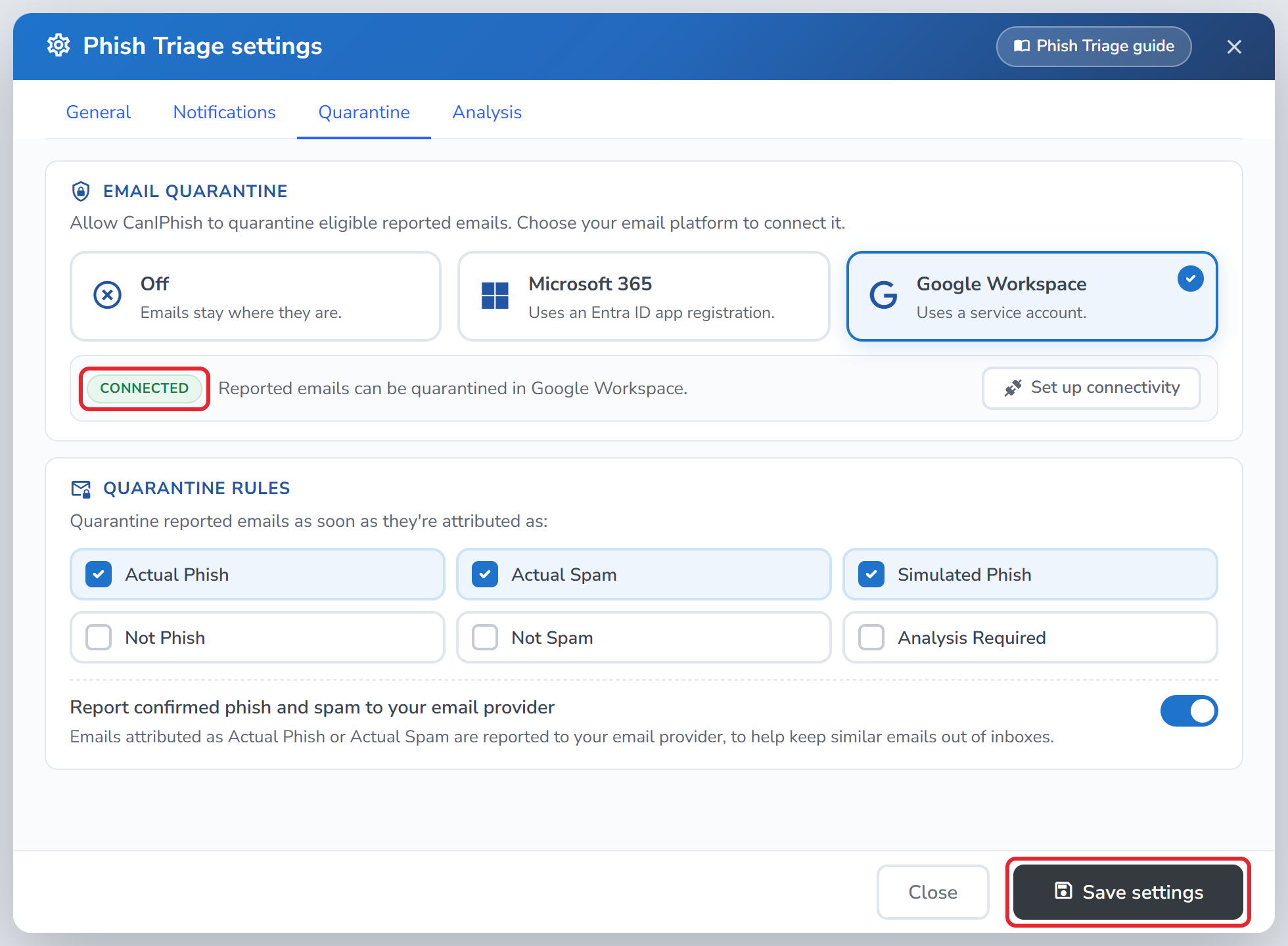Enable the Not Phish checkbox
This screenshot has height=946, width=1288.
tap(99, 637)
